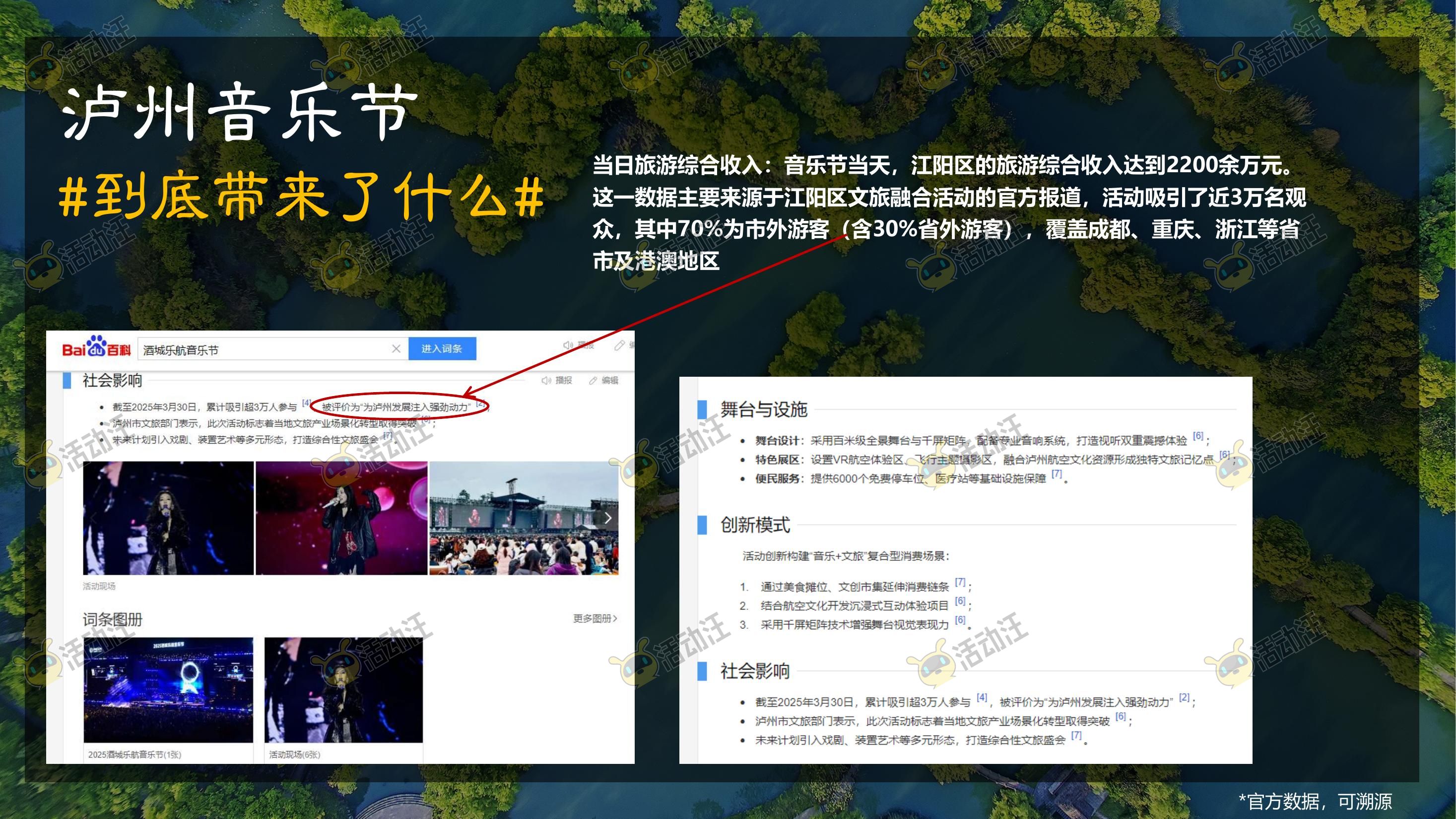Open the 活动现场(6张) album thumbnail
Viewport: 1456px width, 819px height.
343,689
